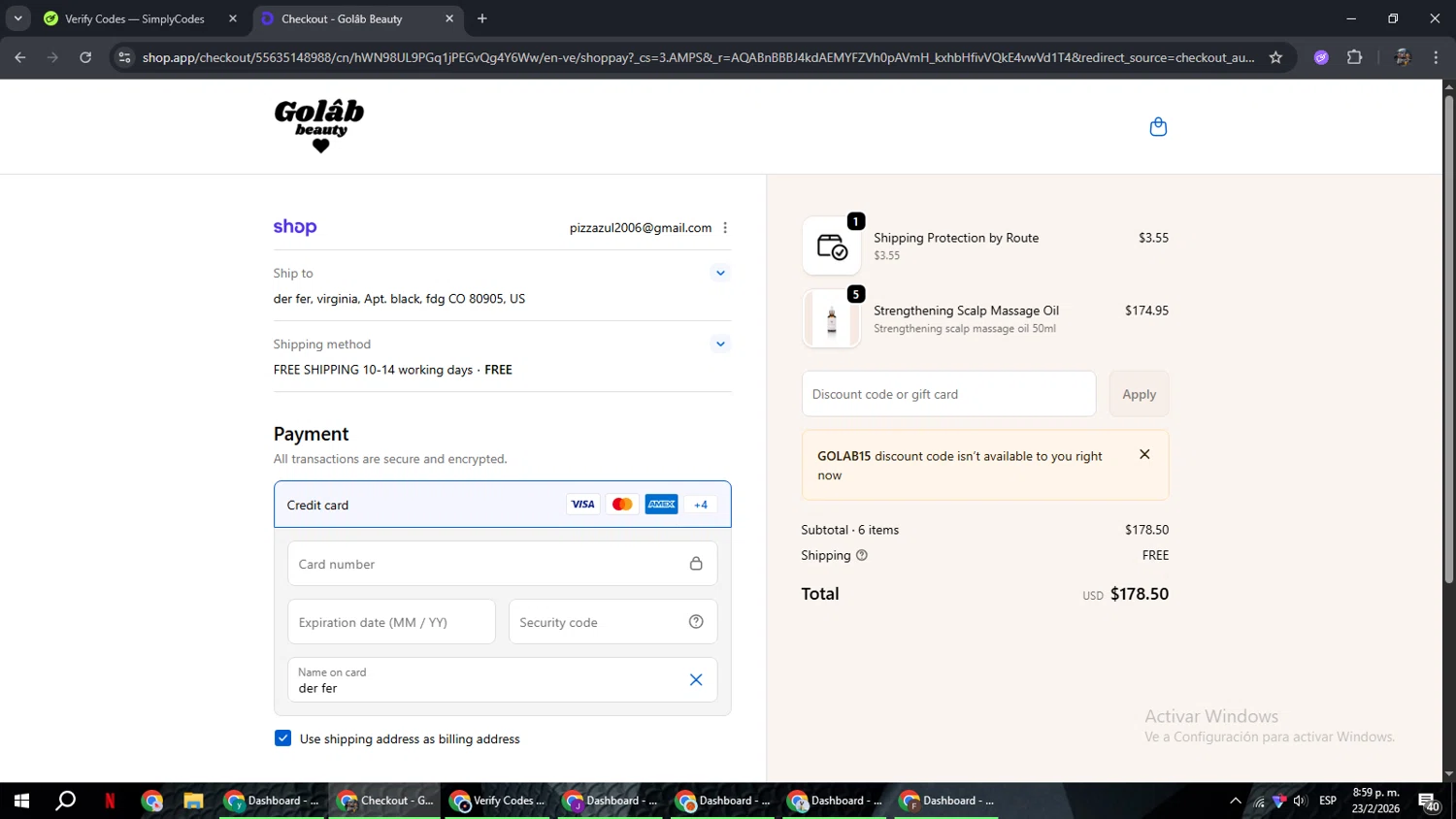Open the Chrome three-dot menu
1456x819 pixels.
tap(1436, 57)
